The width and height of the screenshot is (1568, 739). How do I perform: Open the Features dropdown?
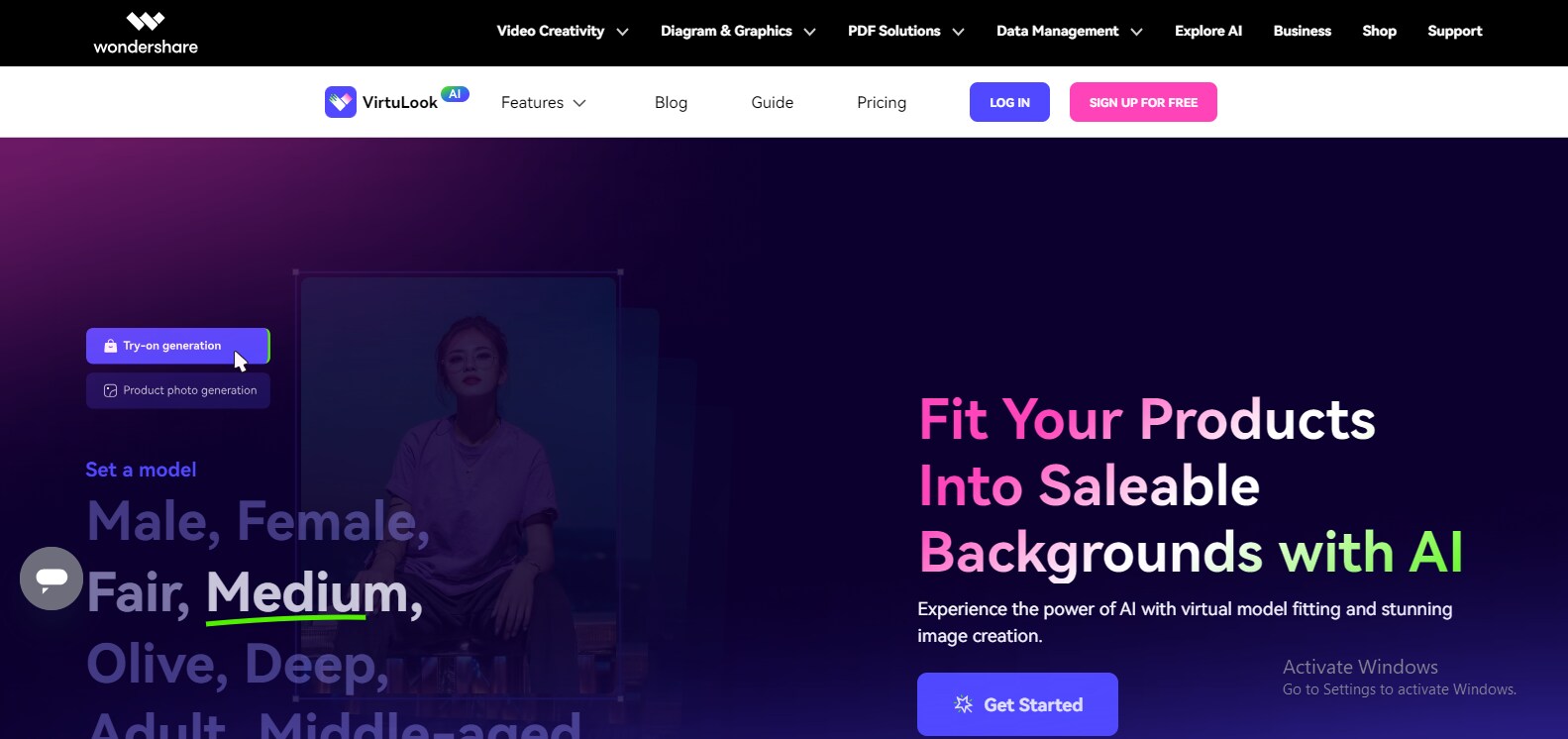click(x=544, y=102)
